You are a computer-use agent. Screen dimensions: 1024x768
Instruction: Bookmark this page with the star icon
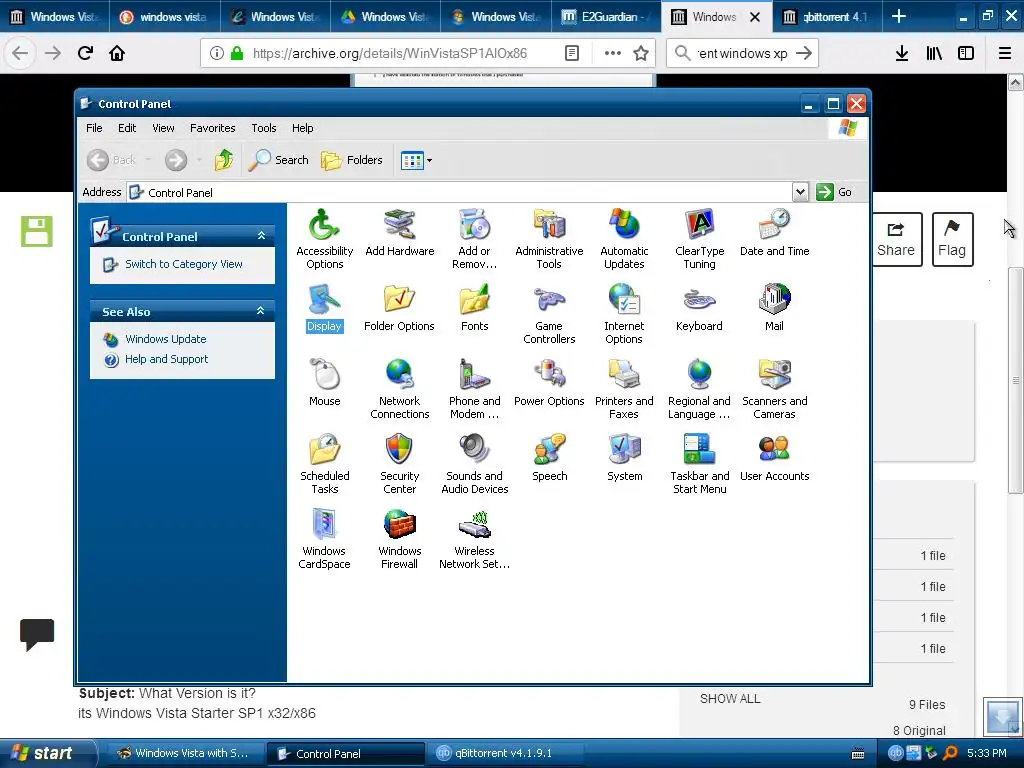click(641, 54)
